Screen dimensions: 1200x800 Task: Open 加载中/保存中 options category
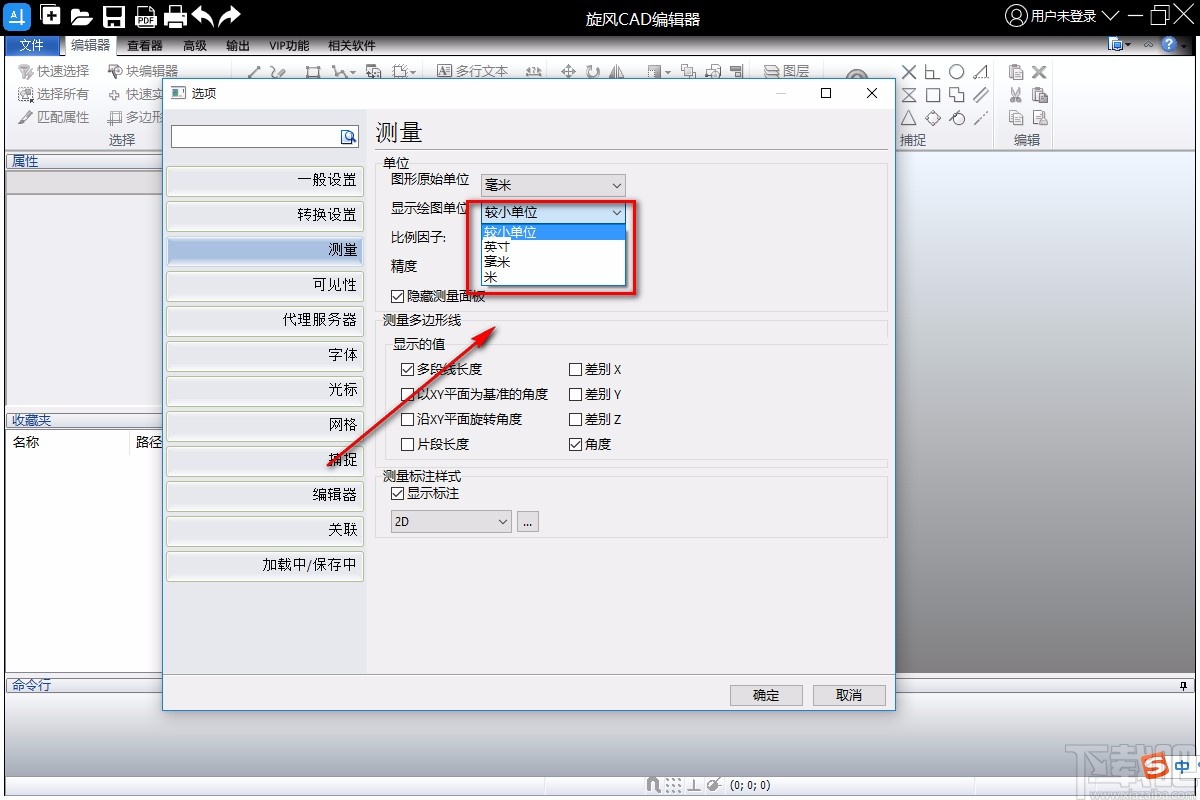(x=265, y=565)
